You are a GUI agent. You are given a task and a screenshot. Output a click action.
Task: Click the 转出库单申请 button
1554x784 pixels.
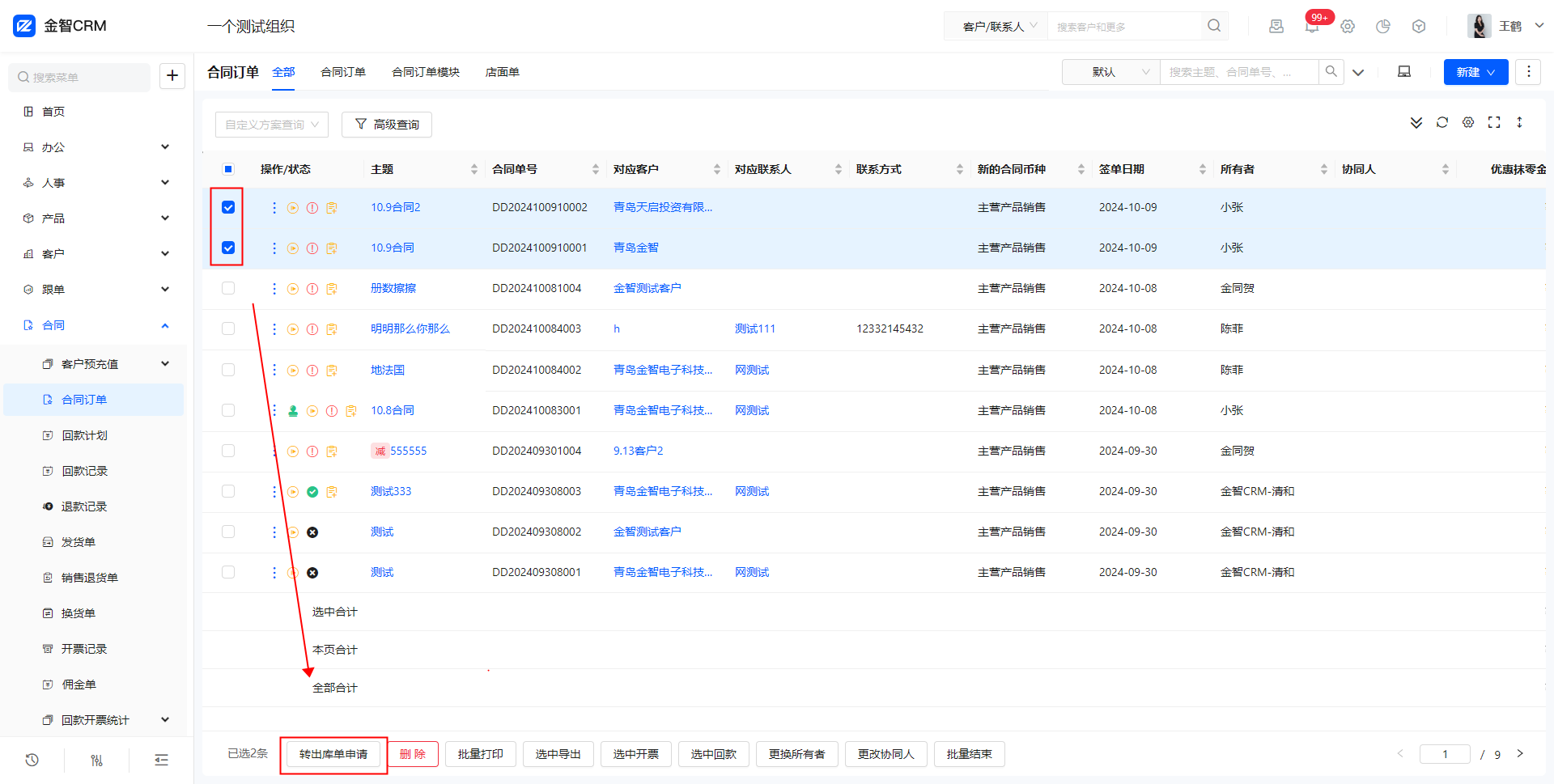click(x=333, y=754)
